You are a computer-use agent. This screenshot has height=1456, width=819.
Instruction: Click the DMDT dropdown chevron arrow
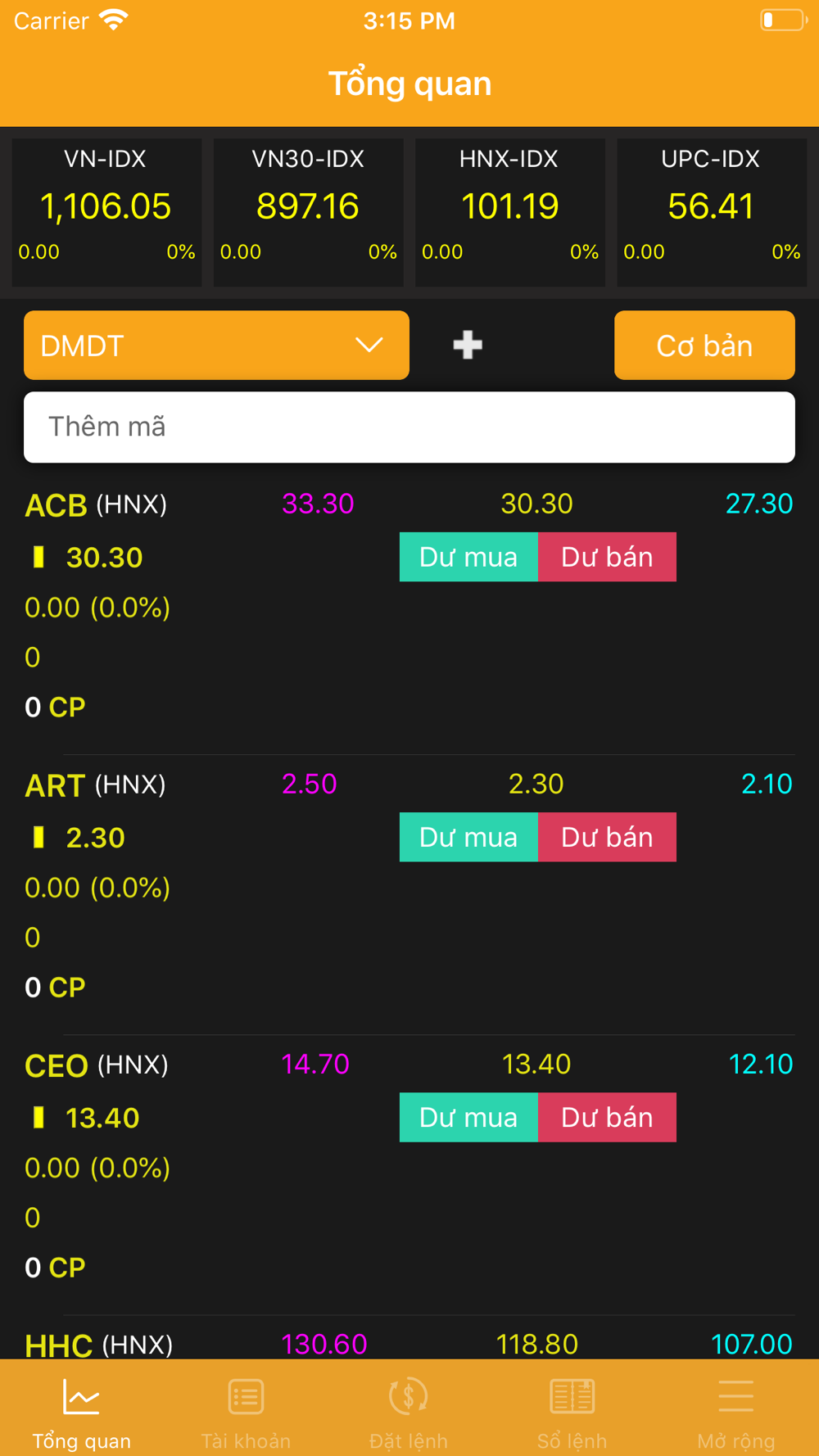pos(369,345)
